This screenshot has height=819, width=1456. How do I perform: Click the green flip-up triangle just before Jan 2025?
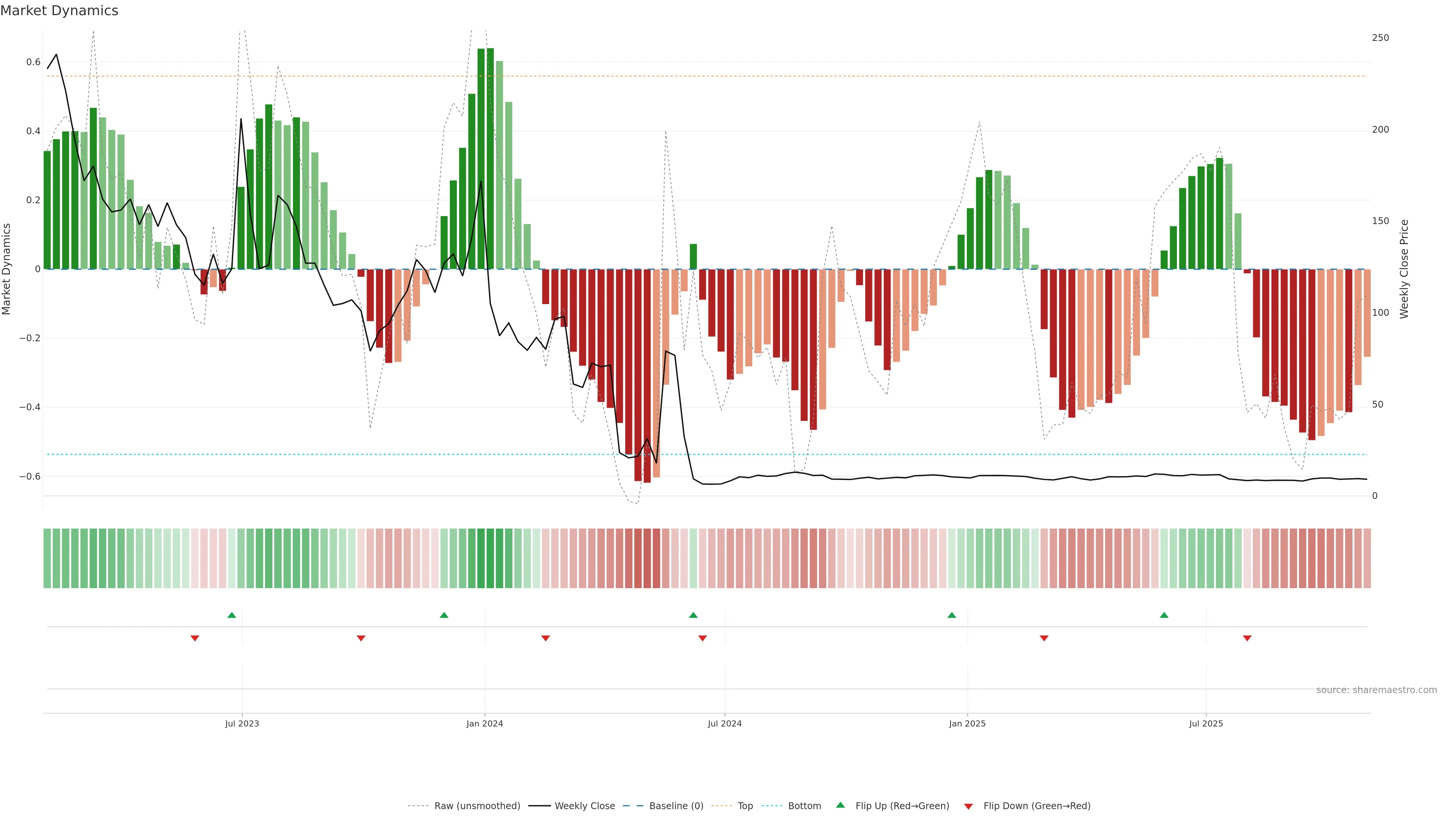(952, 615)
